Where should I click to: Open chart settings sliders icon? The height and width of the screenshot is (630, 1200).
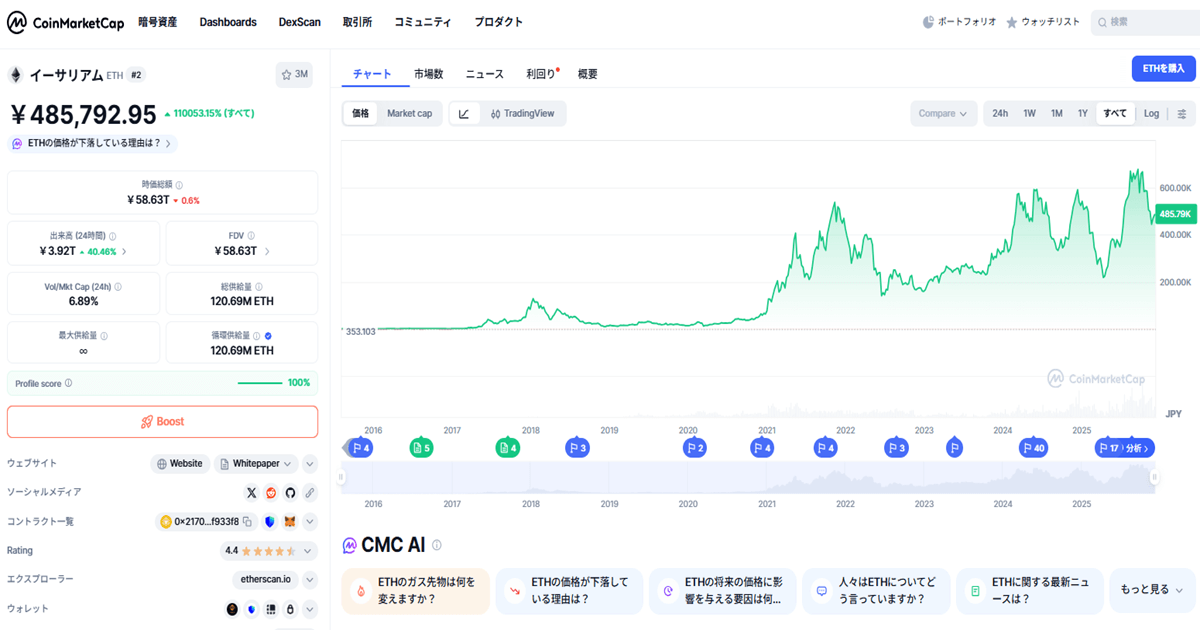[1181, 114]
